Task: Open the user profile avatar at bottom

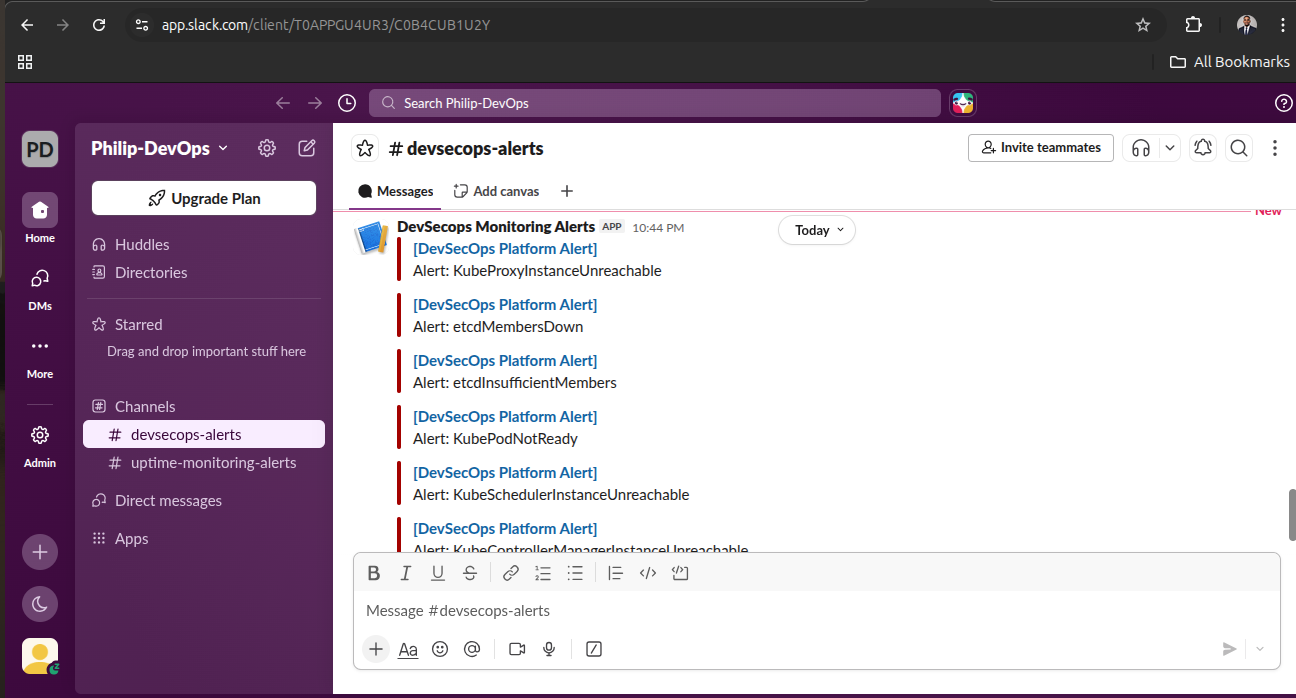Action: pos(40,656)
